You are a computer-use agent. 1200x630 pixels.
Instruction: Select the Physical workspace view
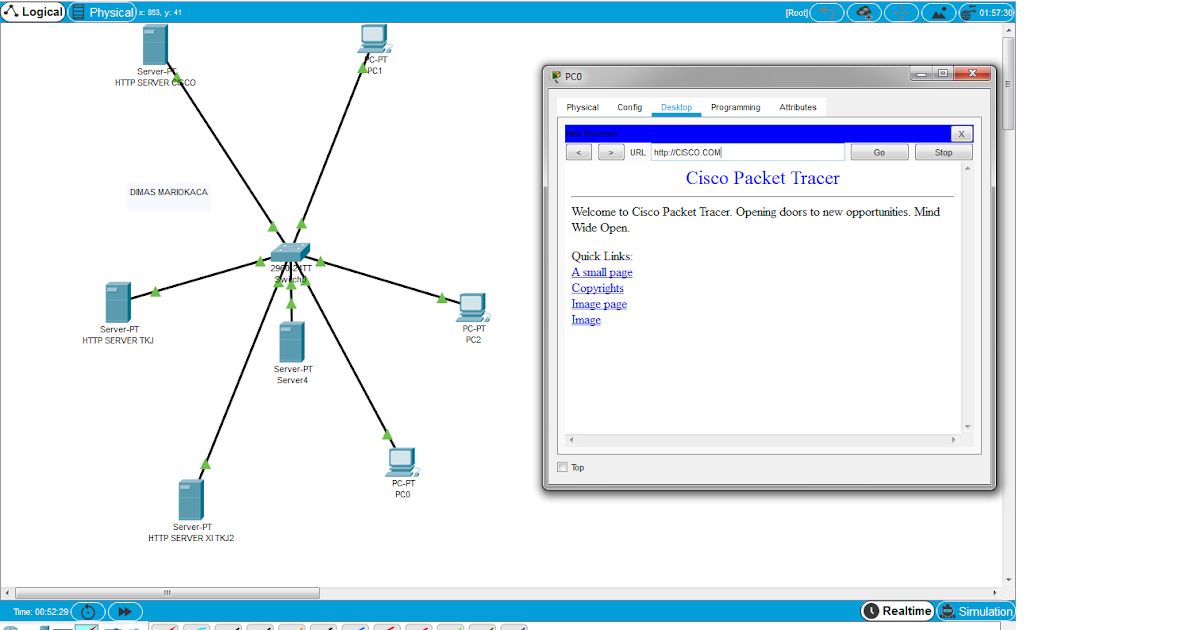pyautogui.click(x=103, y=12)
